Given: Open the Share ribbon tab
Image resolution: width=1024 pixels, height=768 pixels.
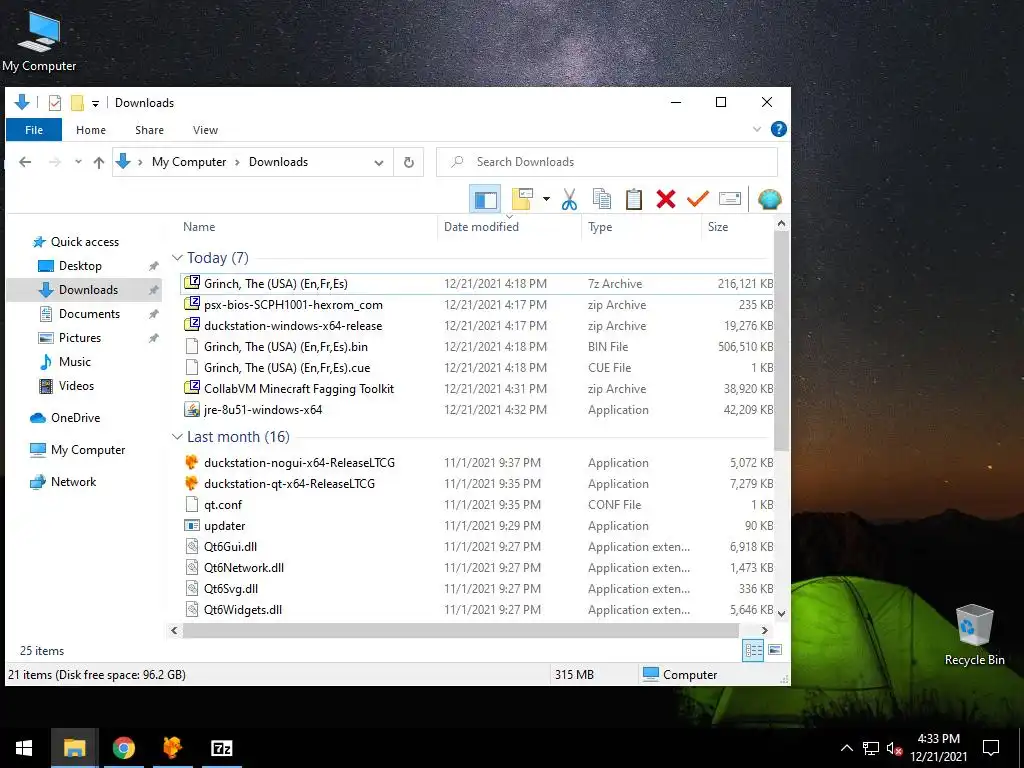Looking at the screenshot, I should (150, 130).
